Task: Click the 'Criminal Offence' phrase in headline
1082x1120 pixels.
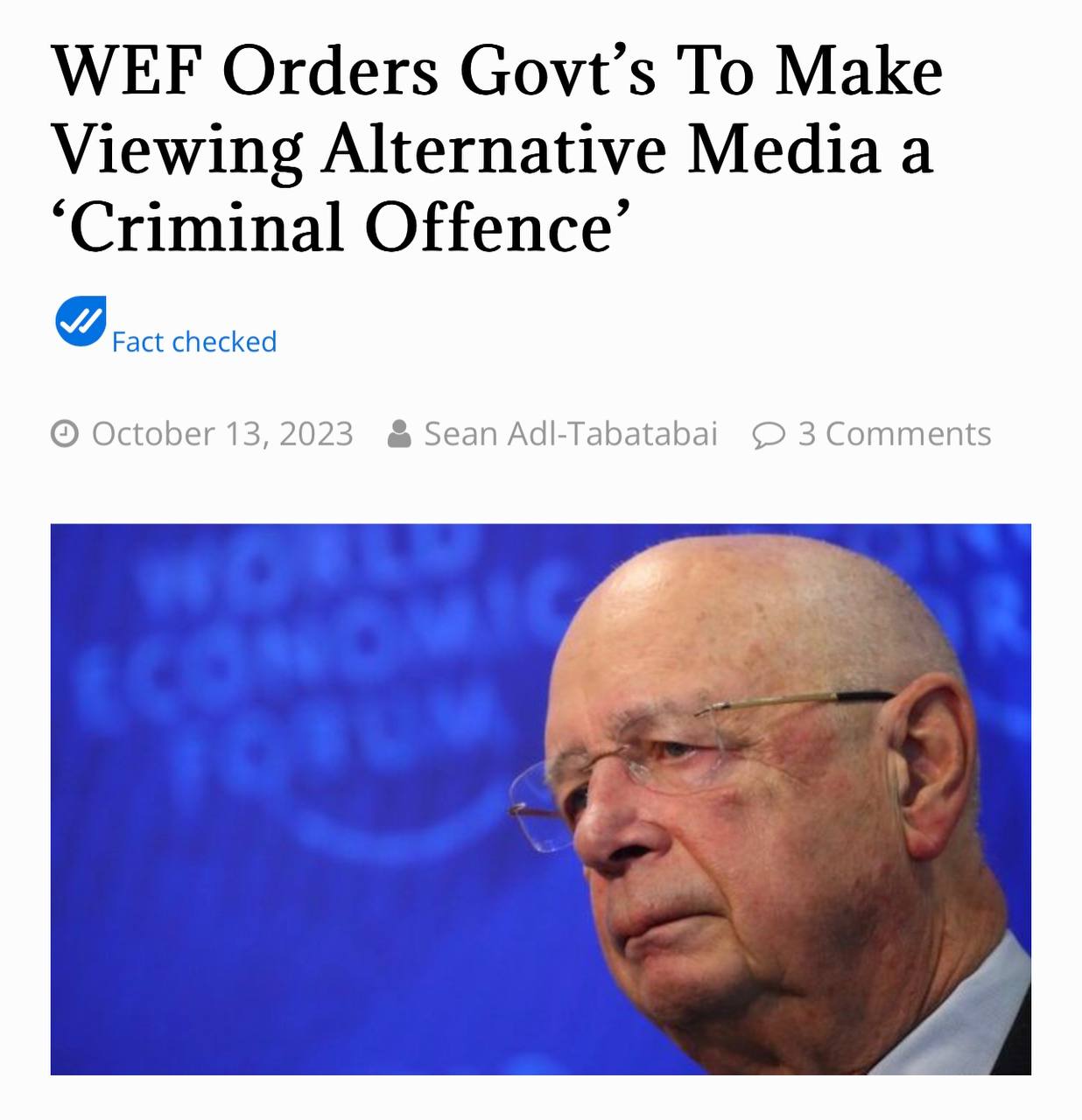Action: (341, 227)
